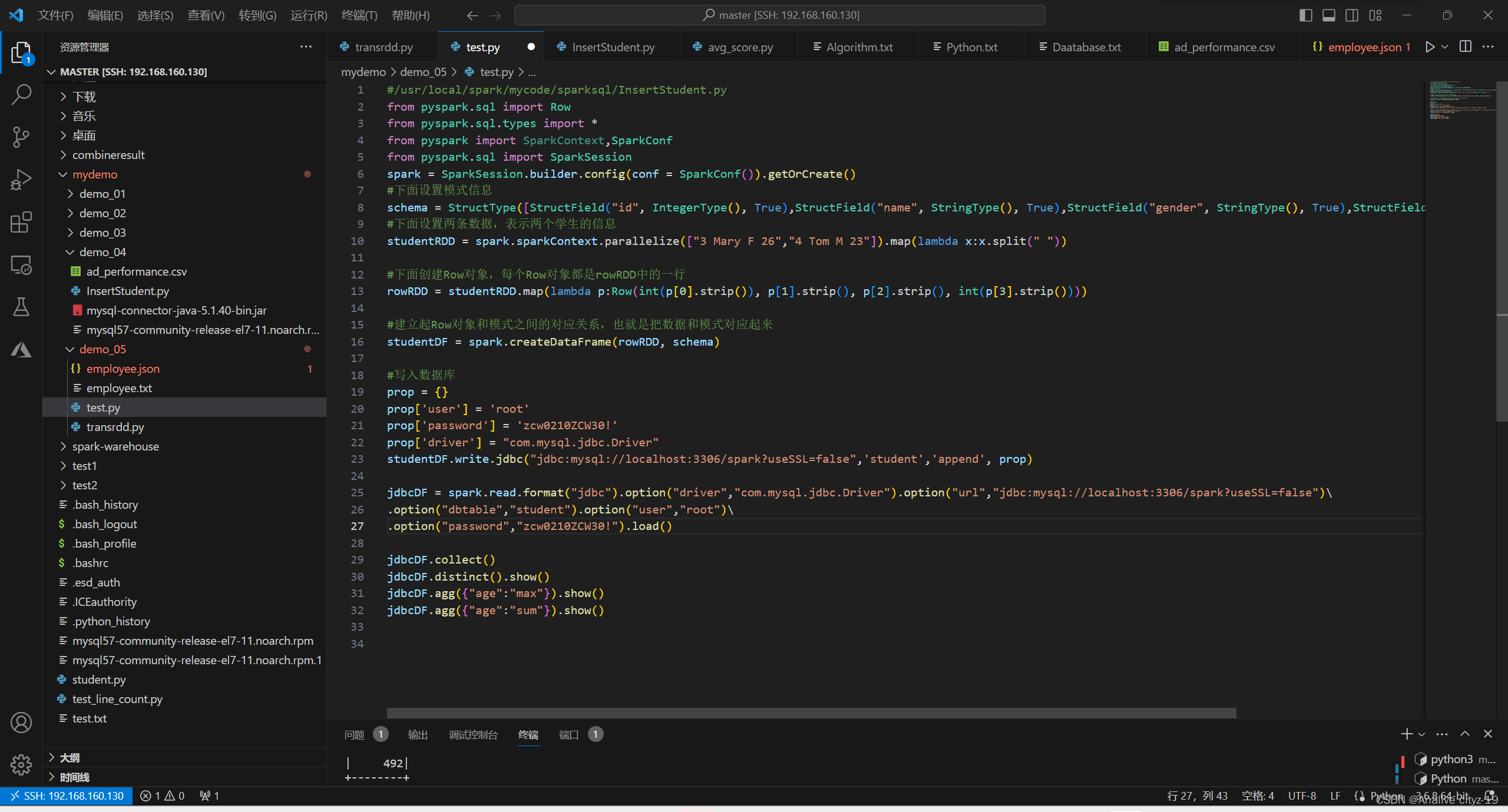Expand the 大纲 outline section
This screenshot has height=812, width=1508.
pos(184,758)
